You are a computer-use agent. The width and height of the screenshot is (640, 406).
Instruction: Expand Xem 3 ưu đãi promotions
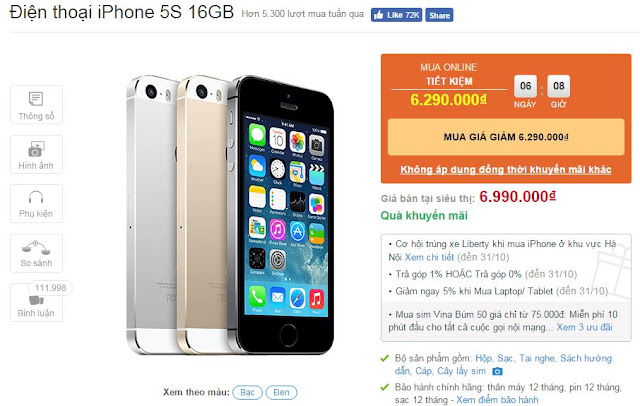click(x=584, y=327)
